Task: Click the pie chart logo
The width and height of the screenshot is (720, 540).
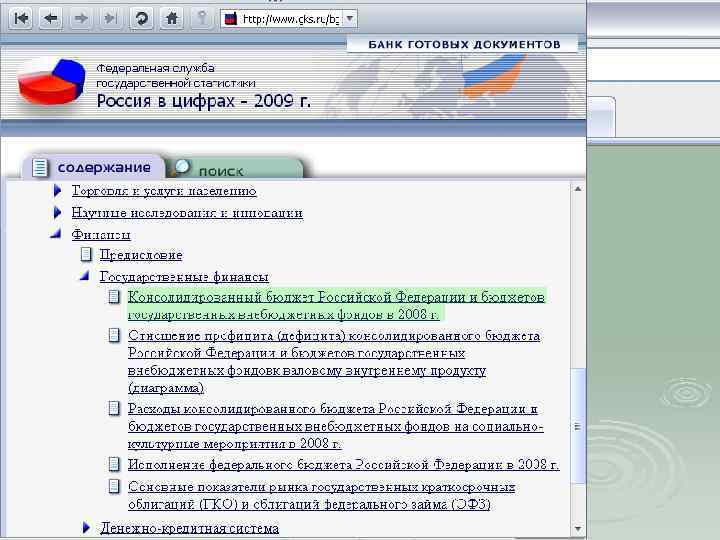Action: pyautogui.click(x=51, y=82)
